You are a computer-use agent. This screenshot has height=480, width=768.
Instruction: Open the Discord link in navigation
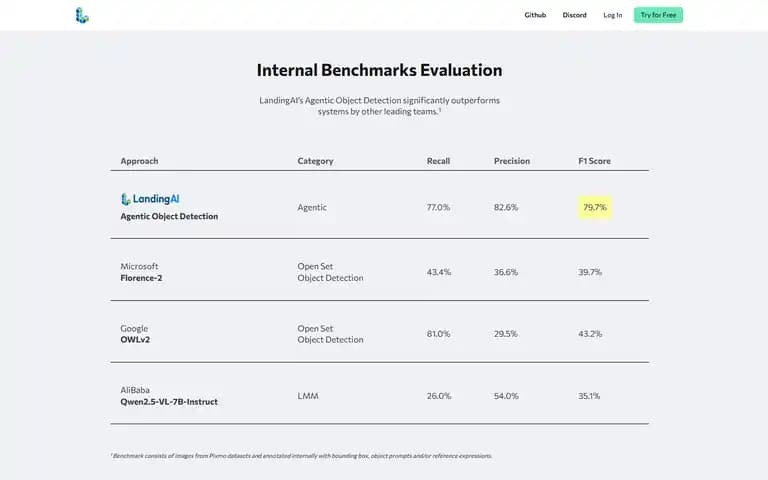574,15
